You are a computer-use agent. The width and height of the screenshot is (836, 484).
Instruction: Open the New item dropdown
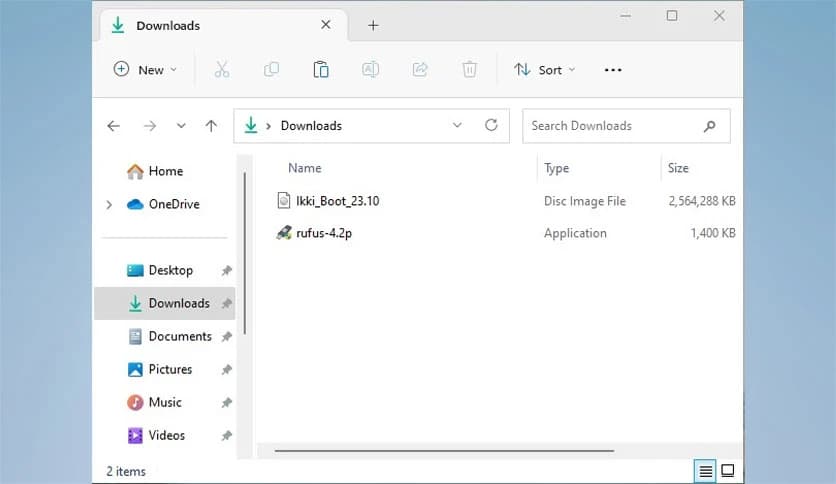point(144,70)
